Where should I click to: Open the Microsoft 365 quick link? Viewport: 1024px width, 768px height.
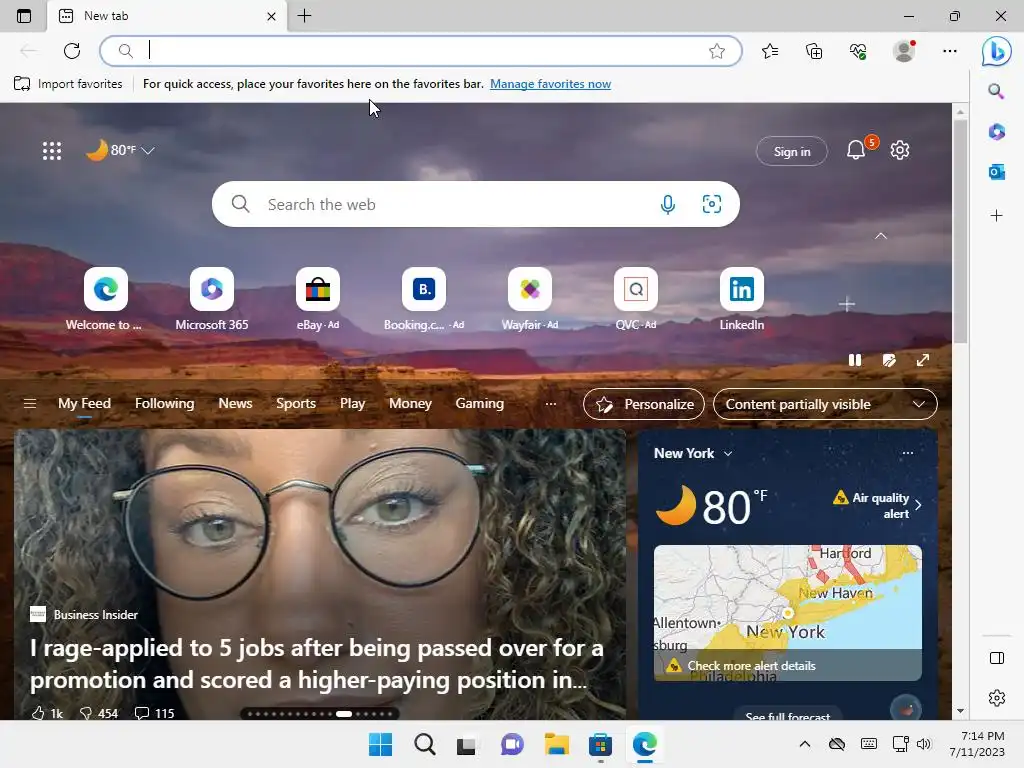point(212,299)
